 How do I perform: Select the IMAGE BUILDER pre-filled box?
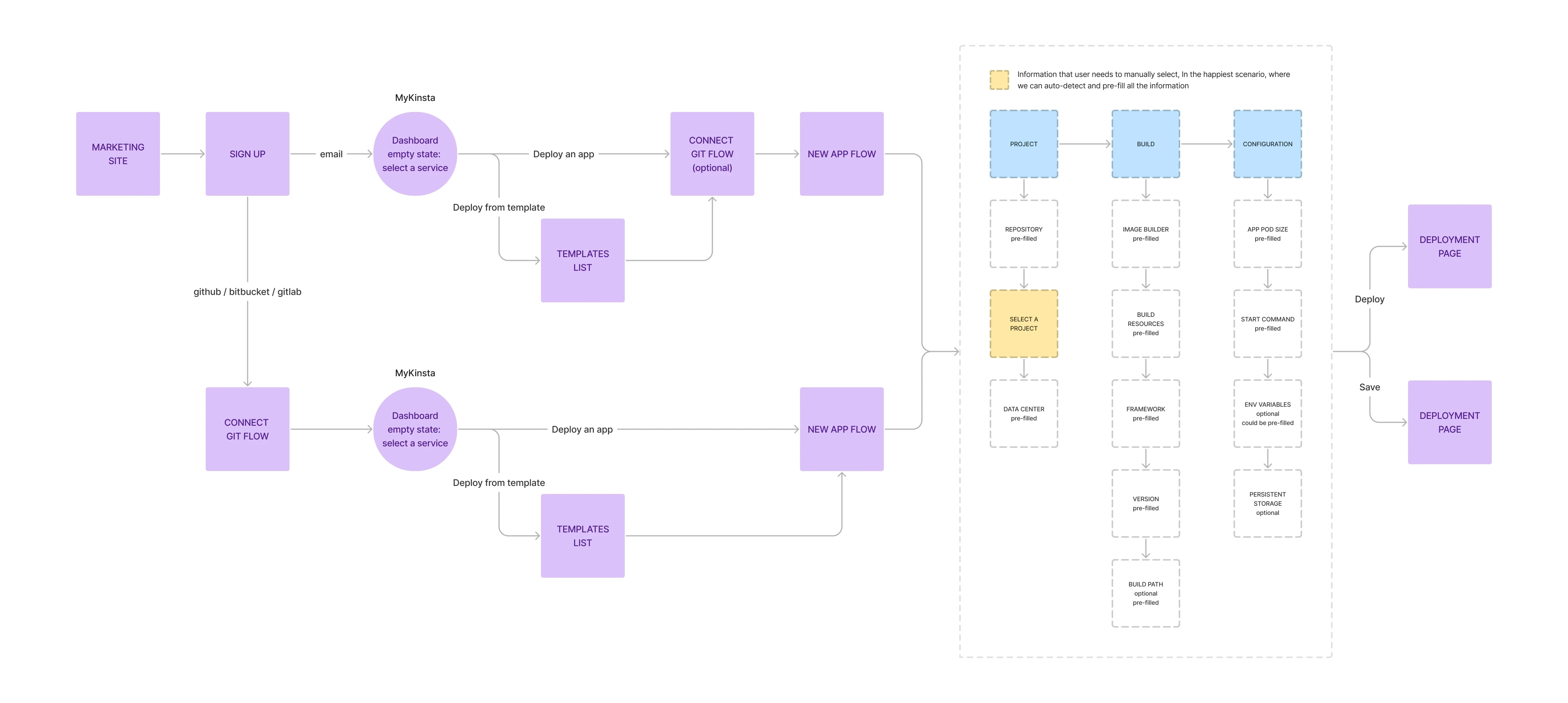click(x=1146, y=234)
